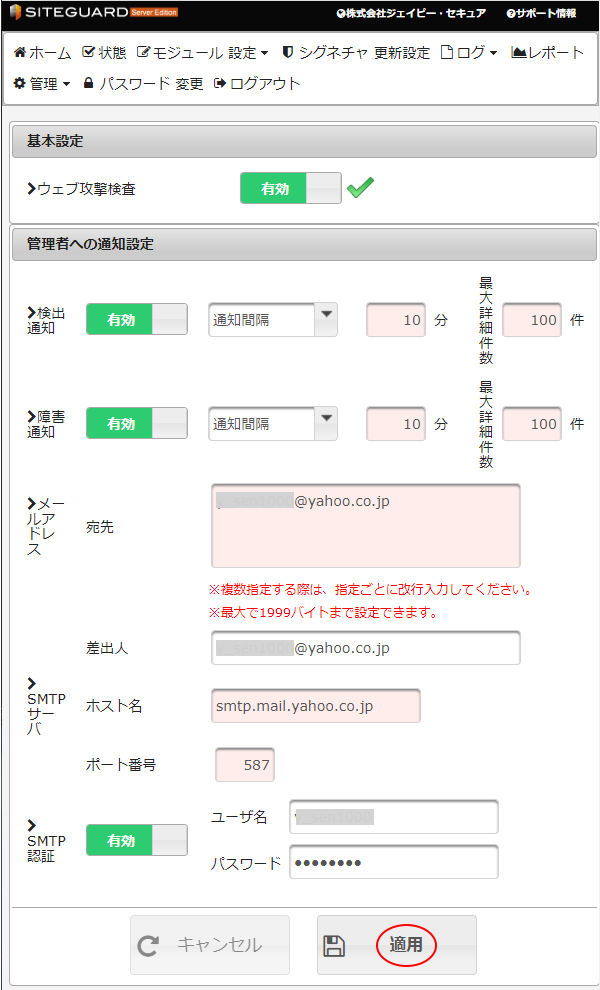This screenshot has height=990, width=600.
Task: Click the chevron beside 検出通知
Action: (x=32, y=313)
